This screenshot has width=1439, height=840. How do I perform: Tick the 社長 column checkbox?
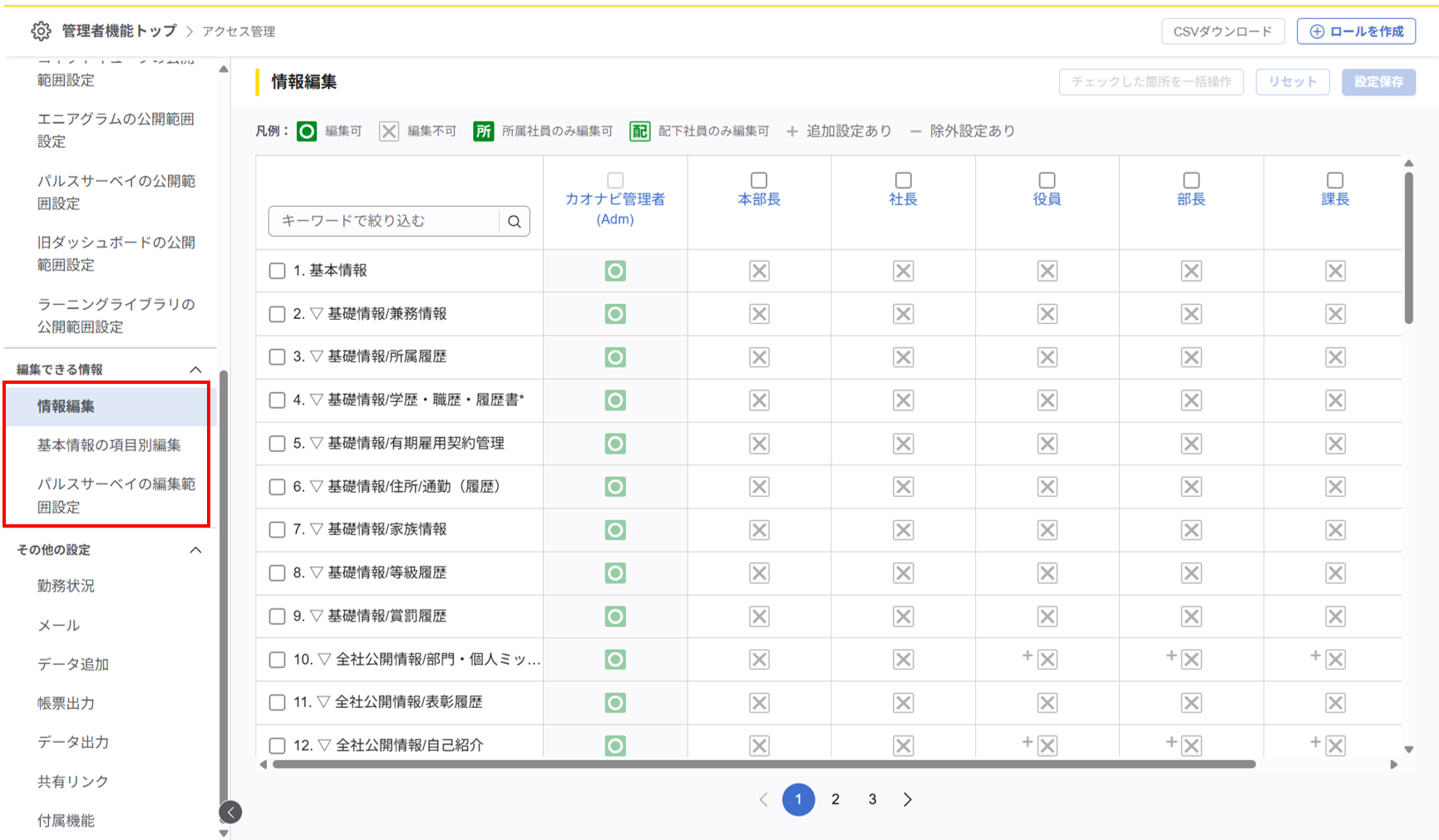point(904,180)
